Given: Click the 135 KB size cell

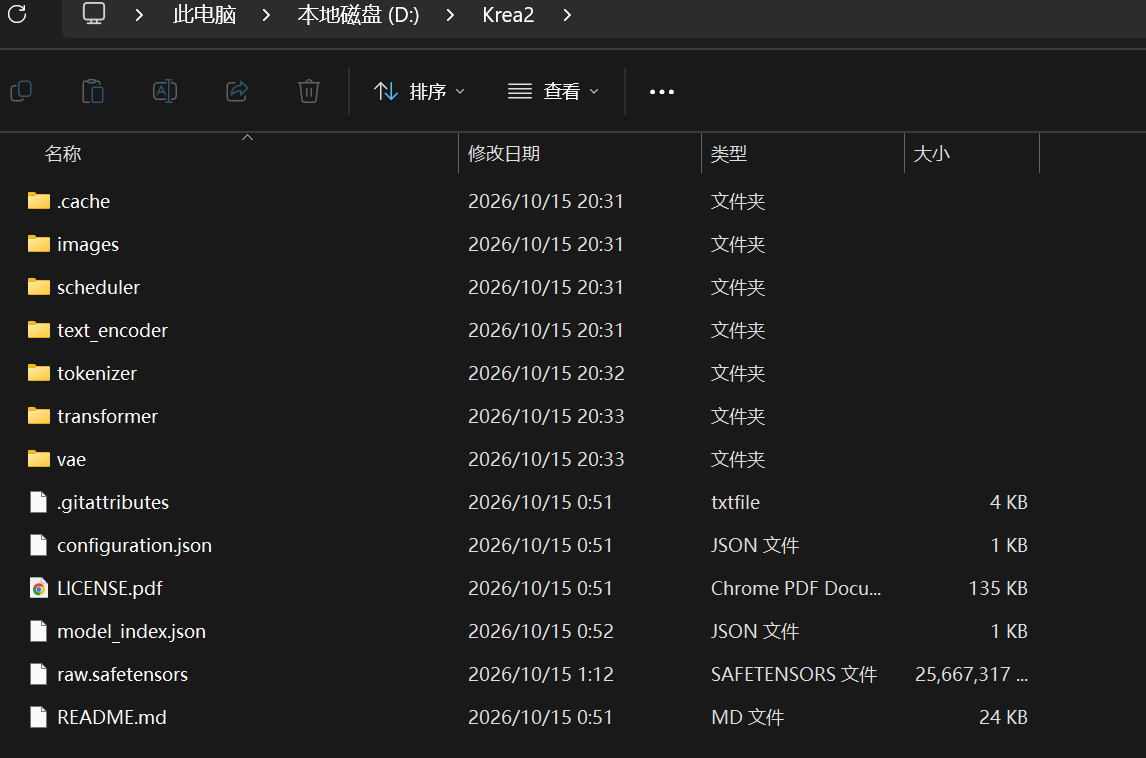Looking at the screenshot, I should click(998, 588).
